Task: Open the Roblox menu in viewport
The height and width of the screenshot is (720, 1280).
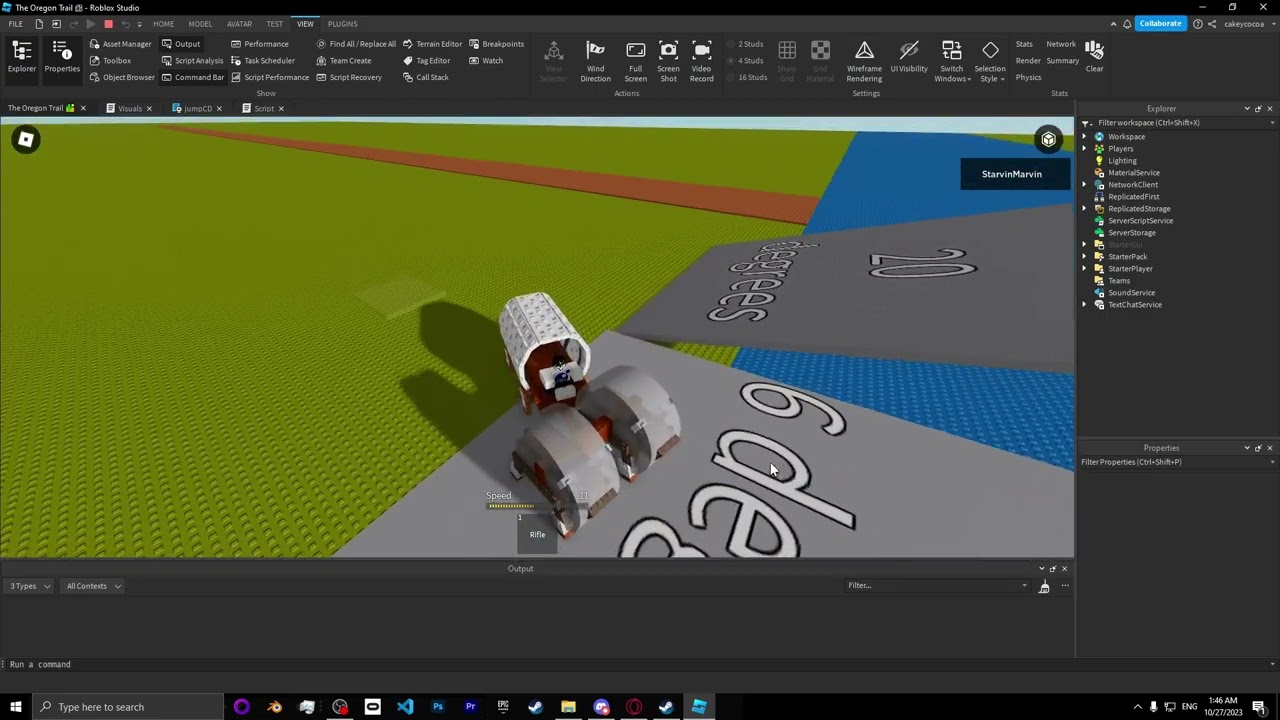Action: pos(26,140)
